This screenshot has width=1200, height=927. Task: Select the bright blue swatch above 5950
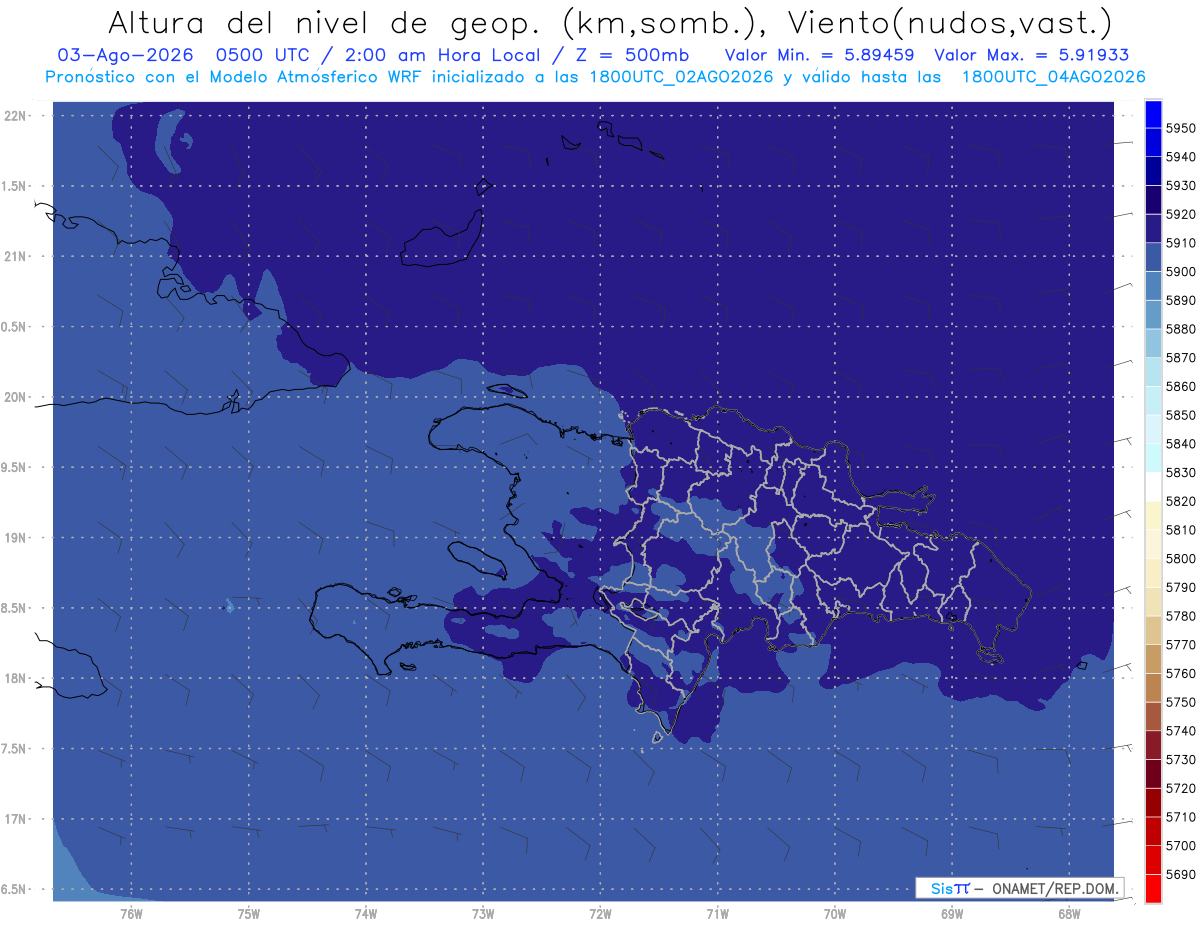point(1153,114)
